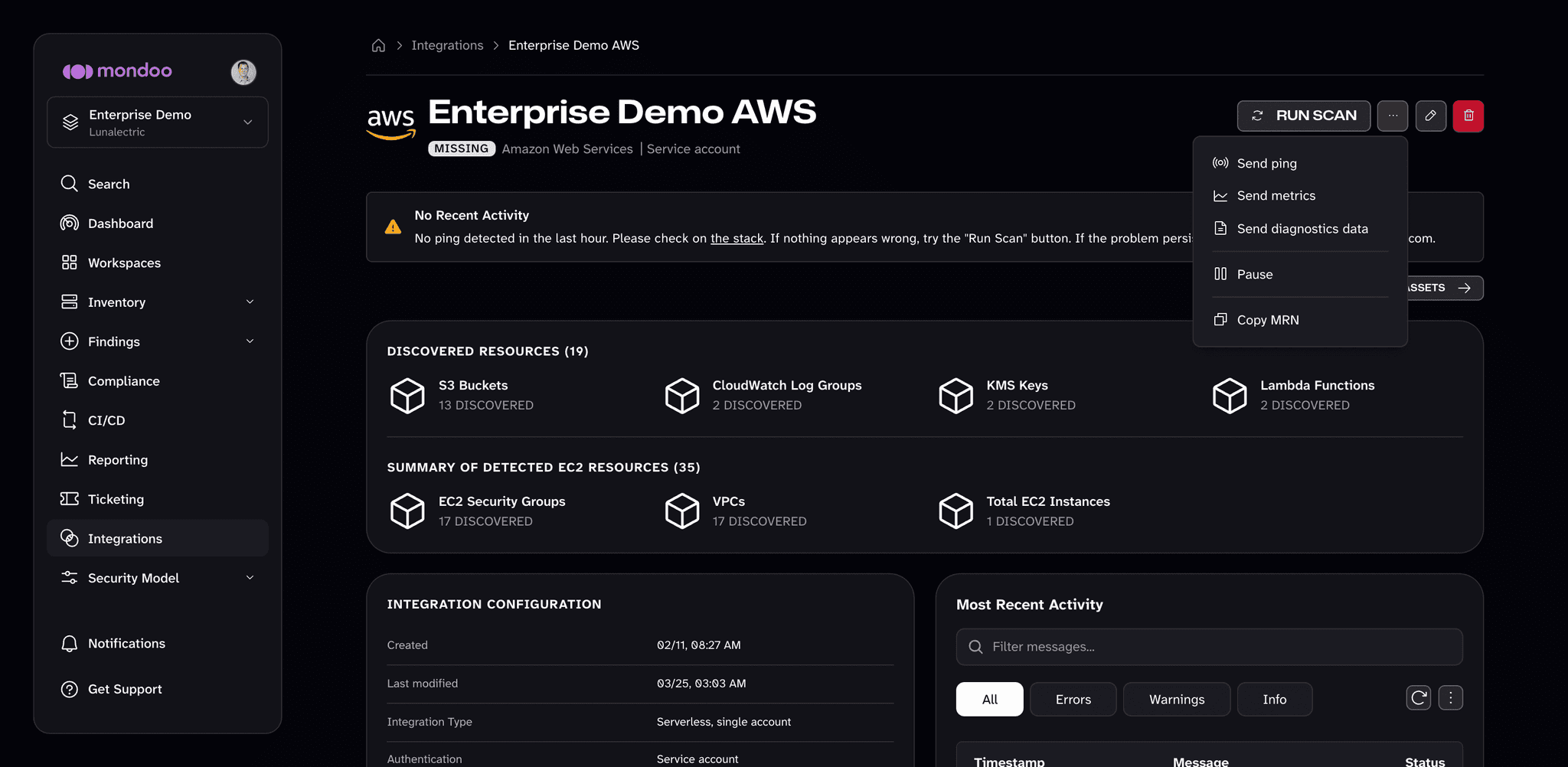This screenshot has width=1568, height=767.
Task: Switch to the Warnings filter tab
Action: 1177,699
